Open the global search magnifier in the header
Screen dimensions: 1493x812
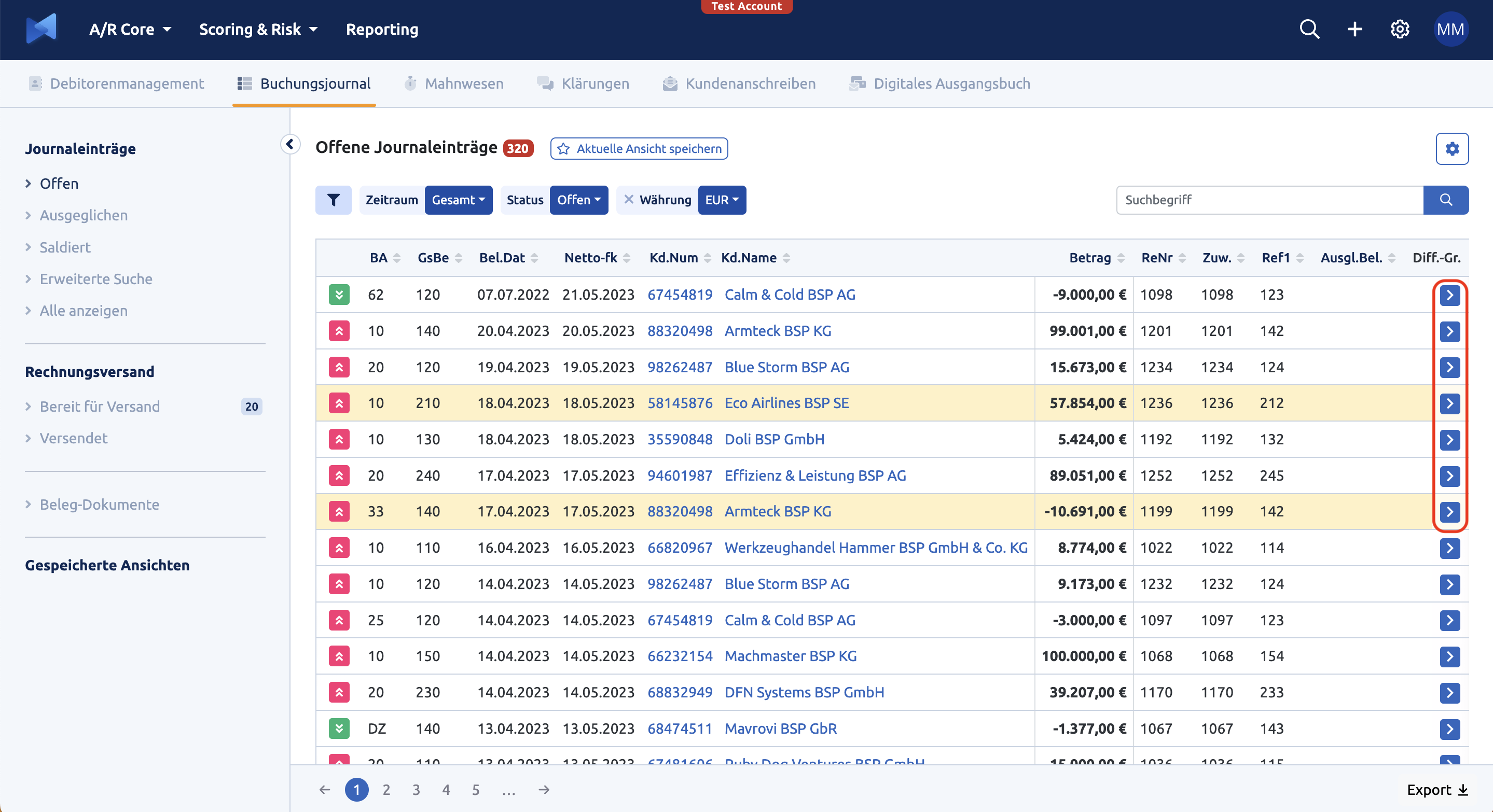click(x=1309, y=29)
